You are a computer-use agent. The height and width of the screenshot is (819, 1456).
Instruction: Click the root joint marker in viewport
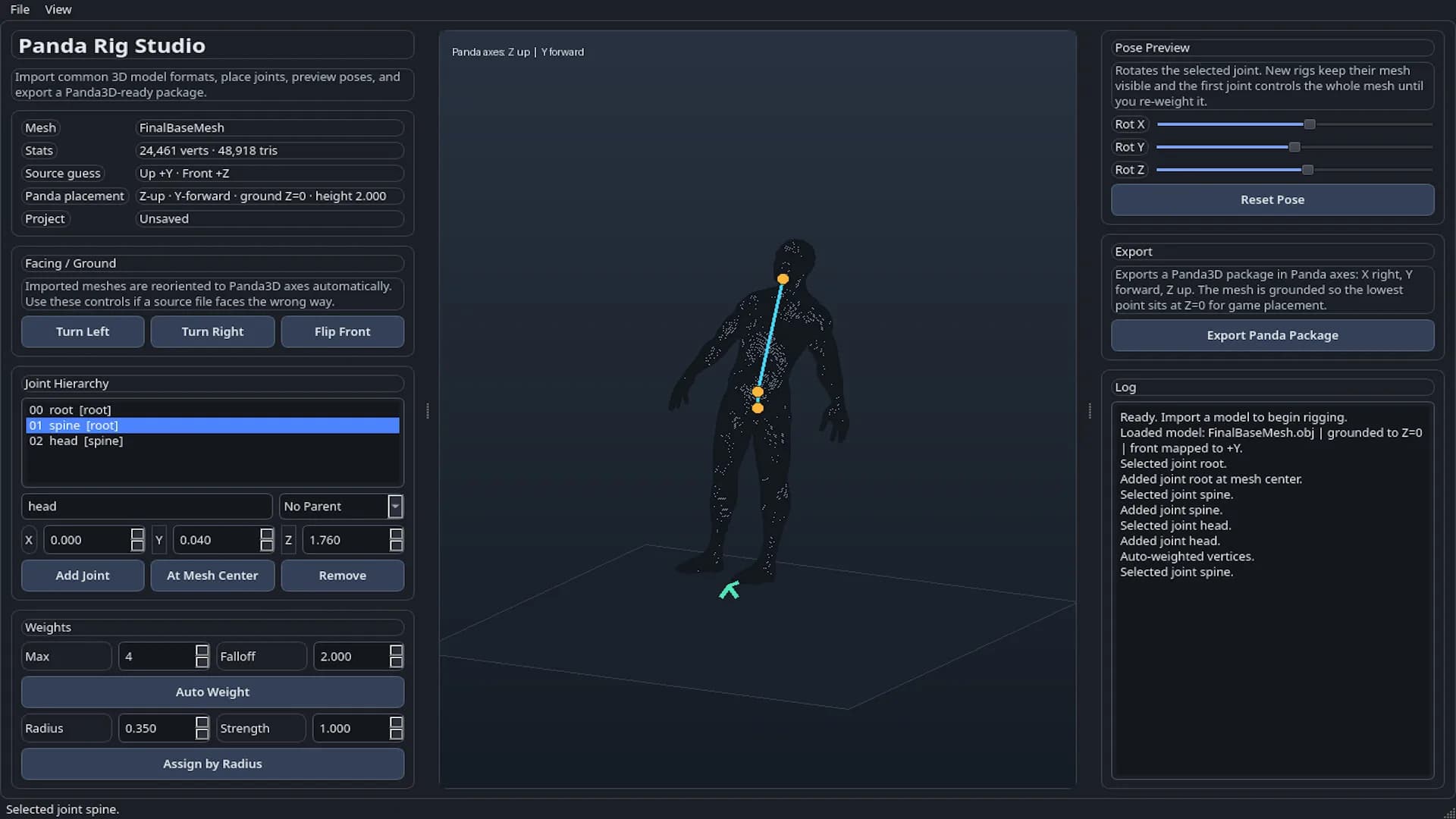tap(758, 408)
